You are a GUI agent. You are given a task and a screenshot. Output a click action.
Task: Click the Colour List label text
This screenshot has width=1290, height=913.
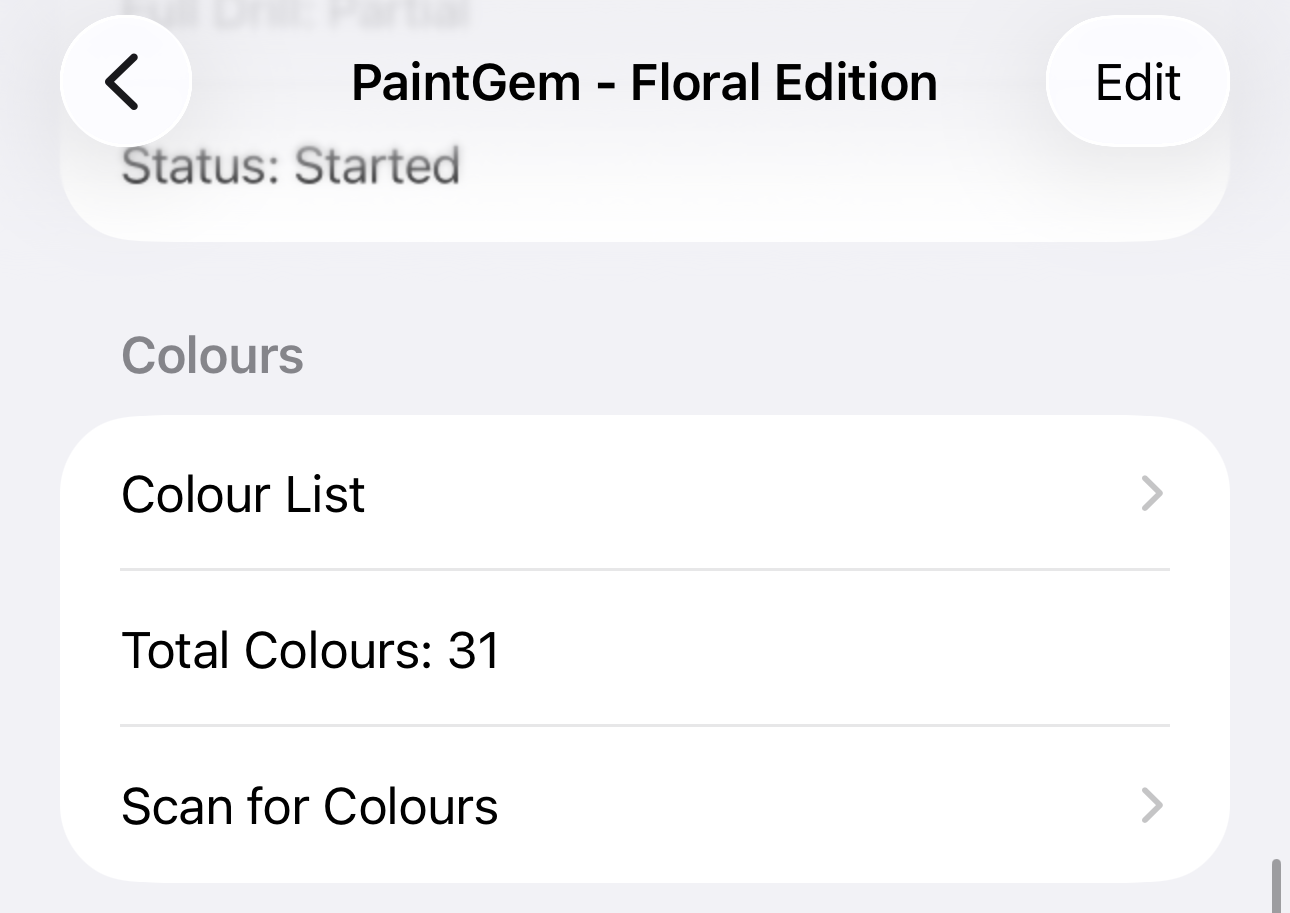pos(243,494)
